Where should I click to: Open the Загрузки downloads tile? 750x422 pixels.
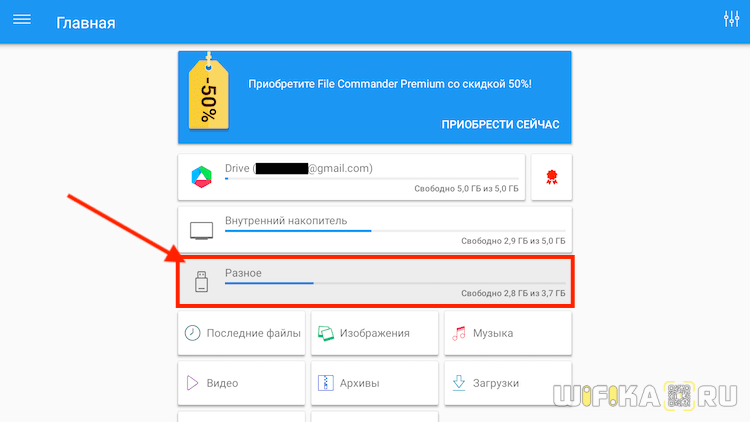[x=508, y=383]
